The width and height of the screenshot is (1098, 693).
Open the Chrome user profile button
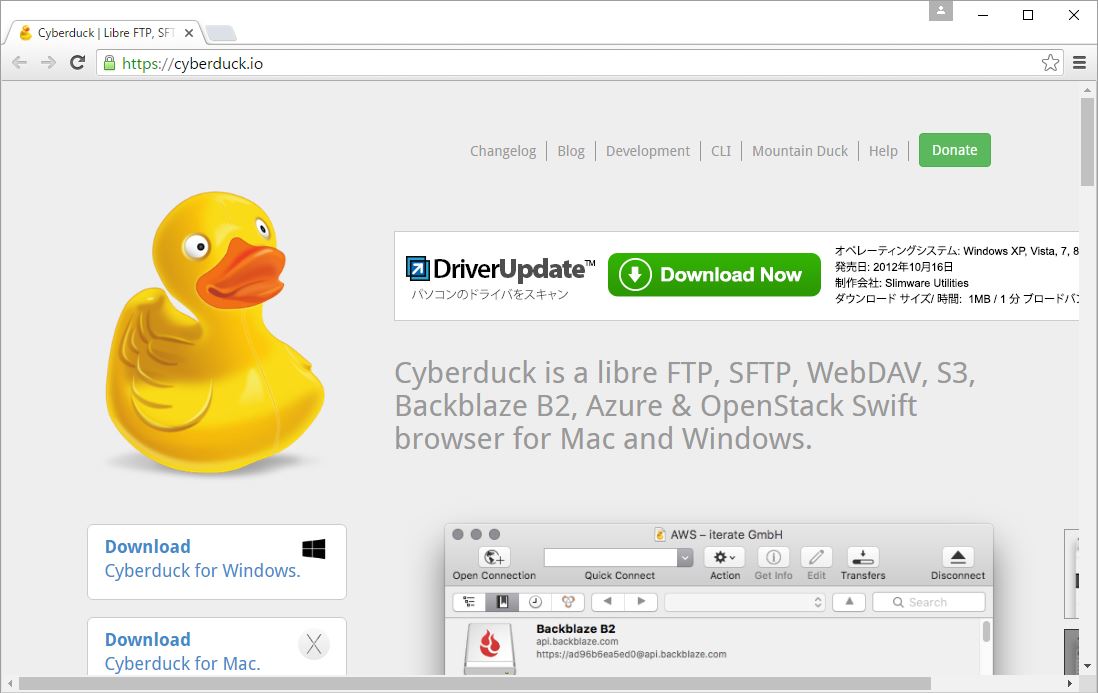(940, 10)
